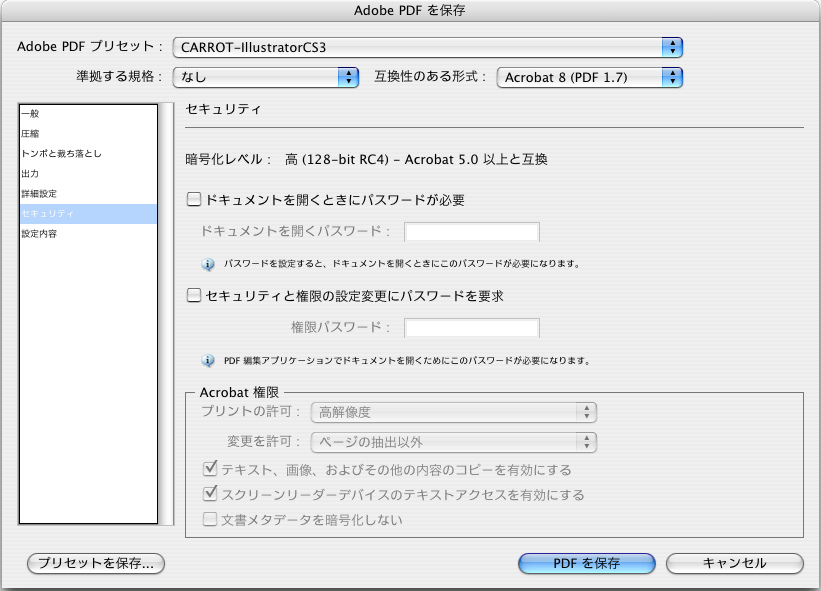The height and width of the screenshot is (591, 821).
Task: Open the プリントの許可 dropdown
Action: click(453, 412)
